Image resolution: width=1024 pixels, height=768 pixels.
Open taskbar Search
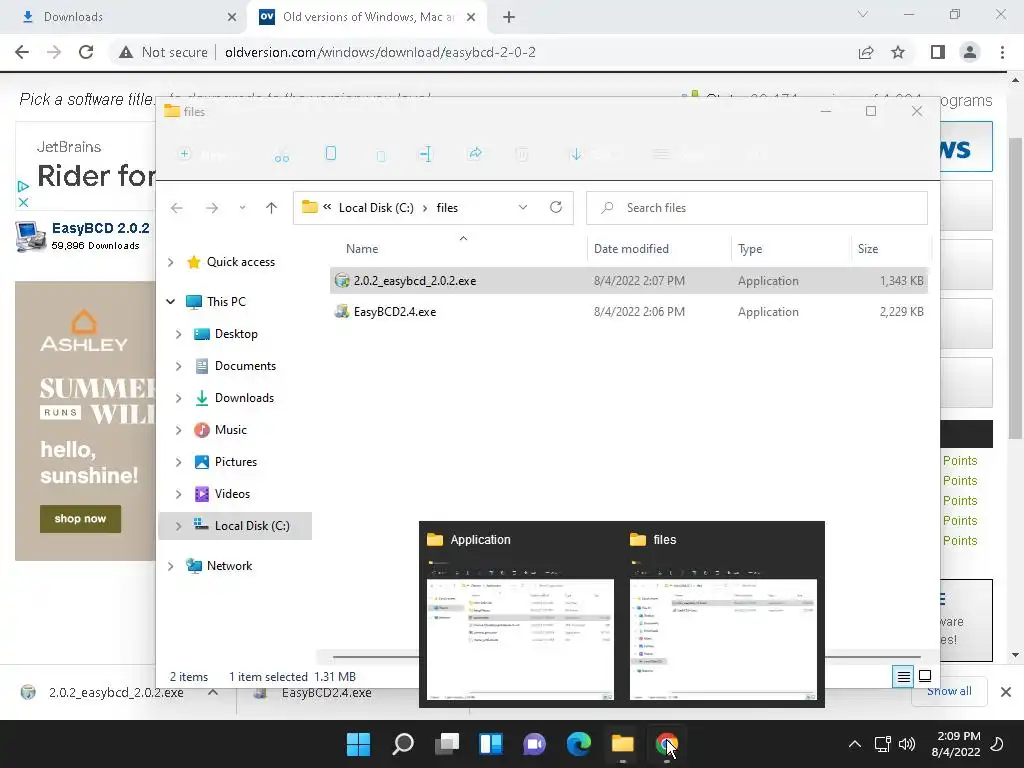pos(403,744)
